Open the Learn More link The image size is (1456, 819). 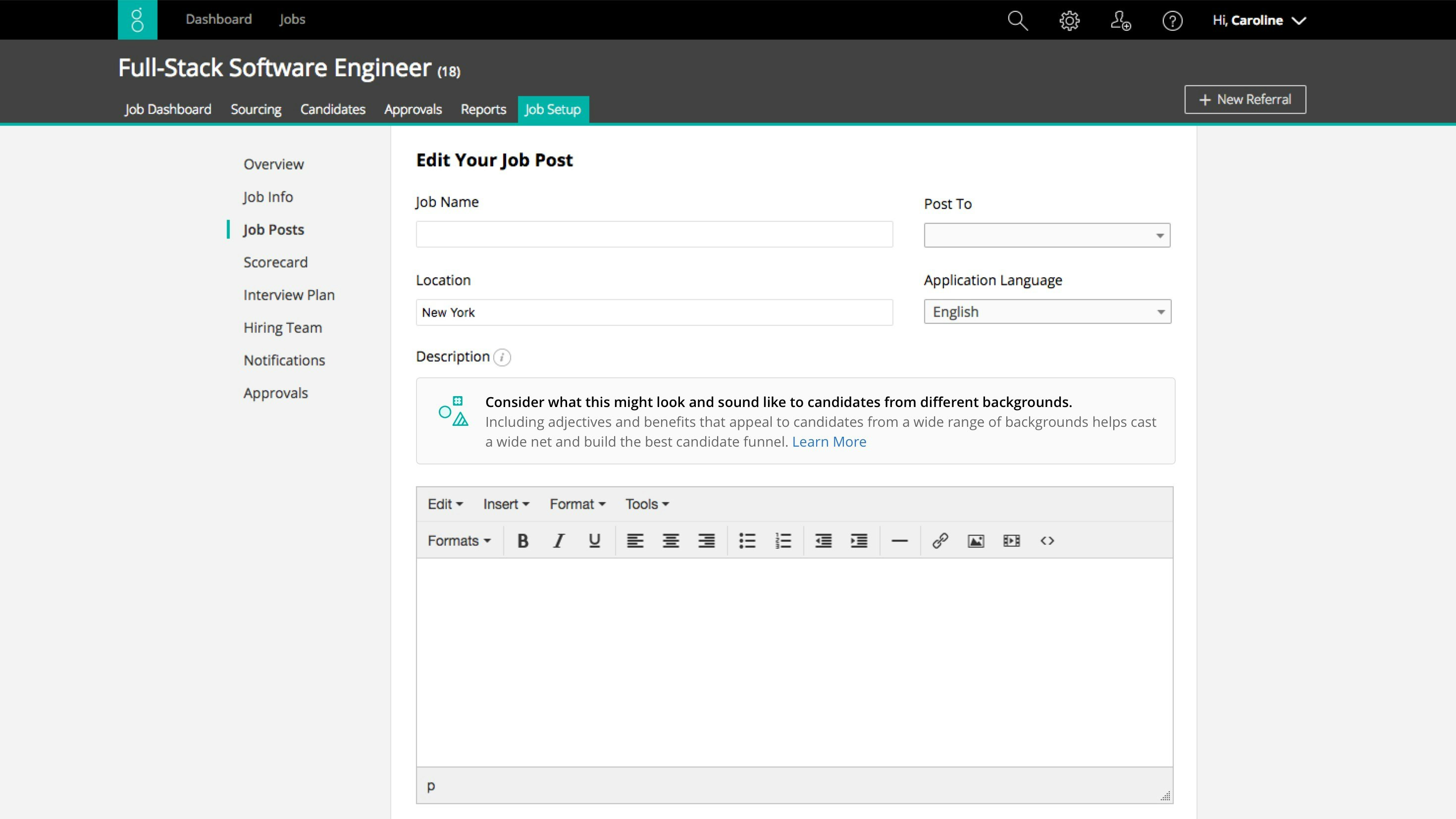point(829,441)
